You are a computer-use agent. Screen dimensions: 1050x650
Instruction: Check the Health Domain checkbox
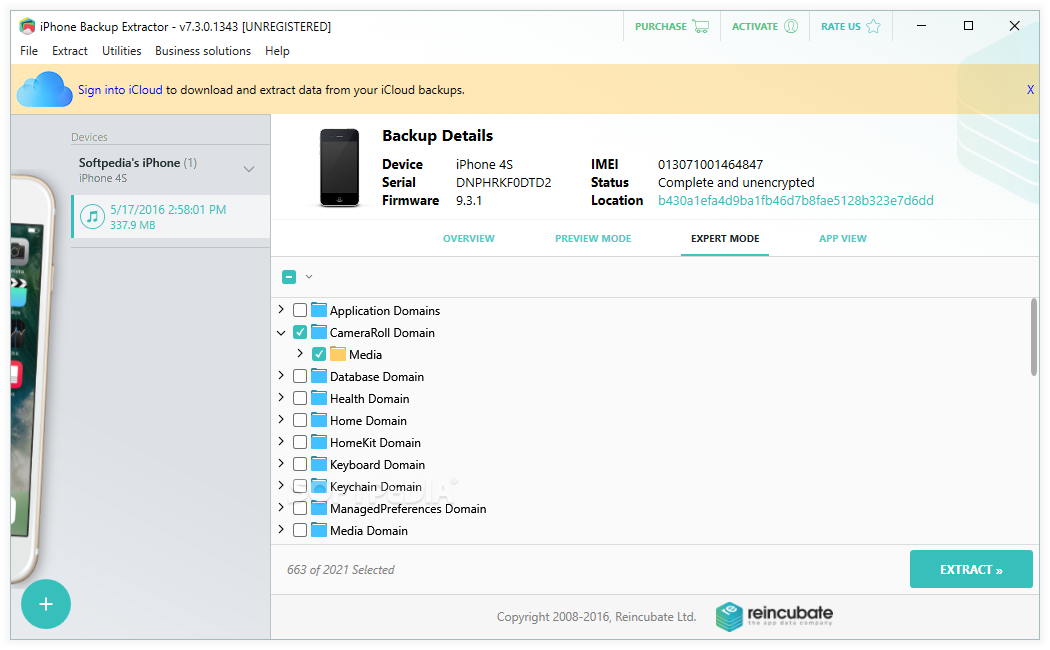click(x=300, y=398)
